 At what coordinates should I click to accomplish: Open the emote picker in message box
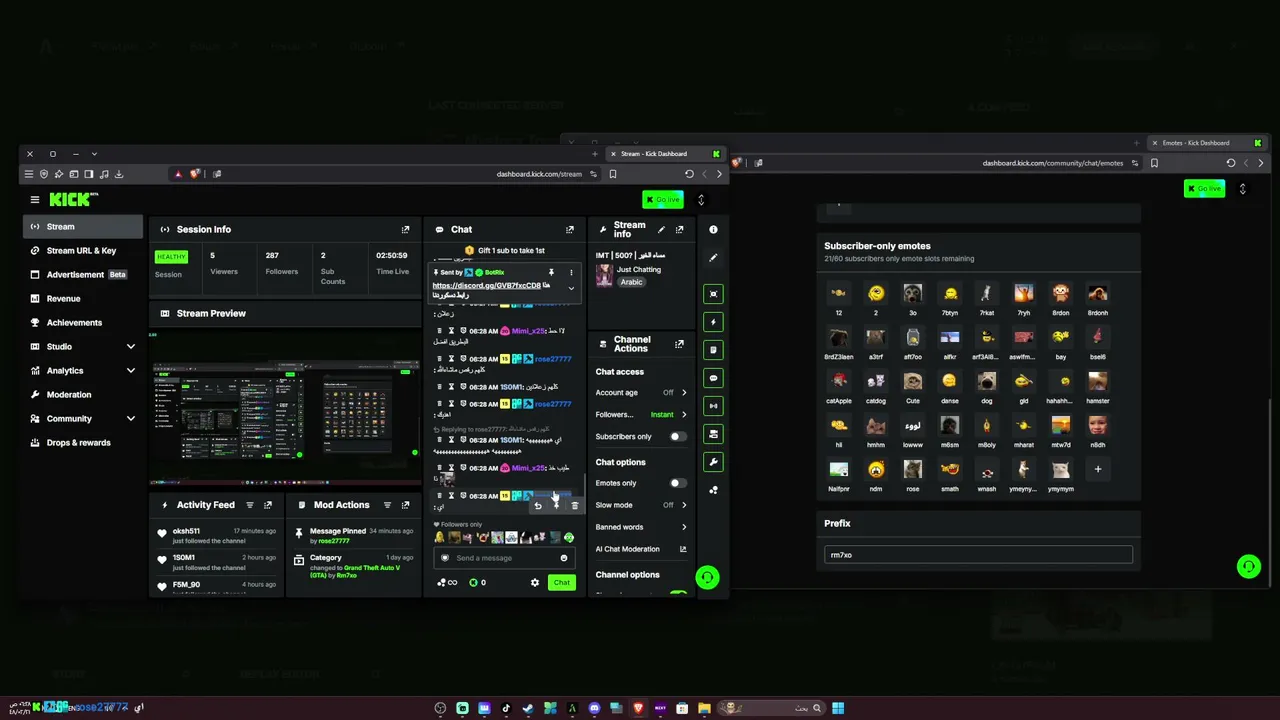[x=564, y=558]
